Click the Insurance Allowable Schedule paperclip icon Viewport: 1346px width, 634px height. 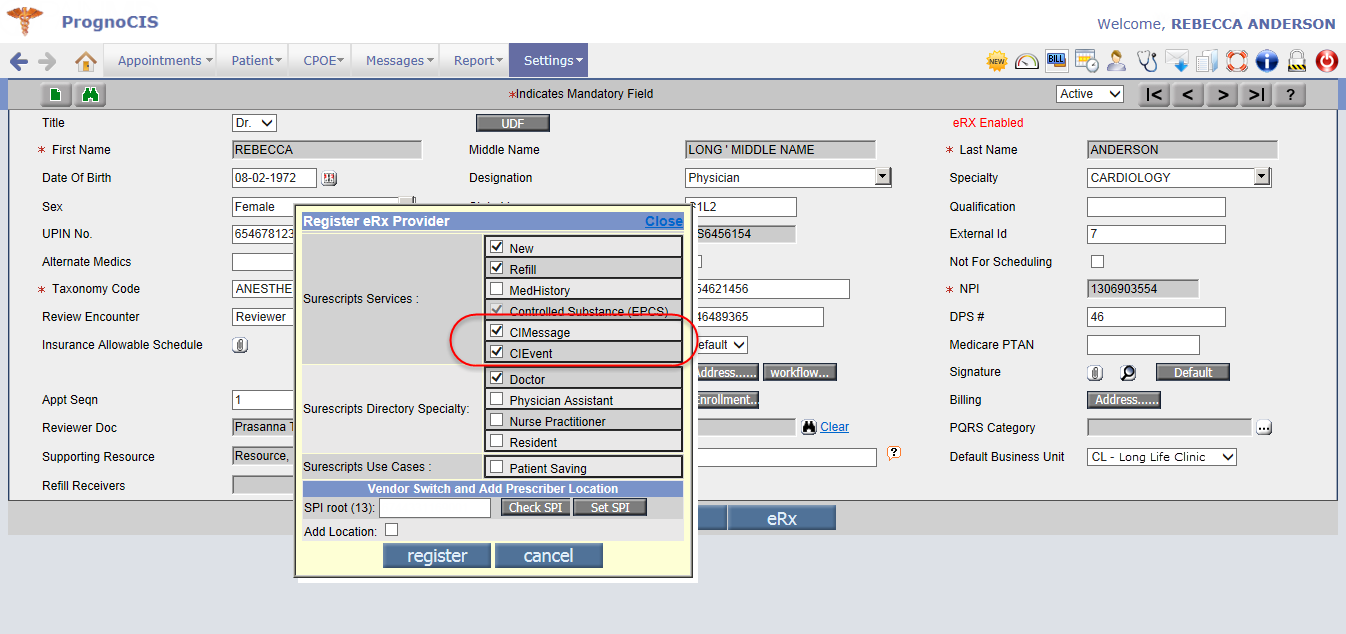240,345
